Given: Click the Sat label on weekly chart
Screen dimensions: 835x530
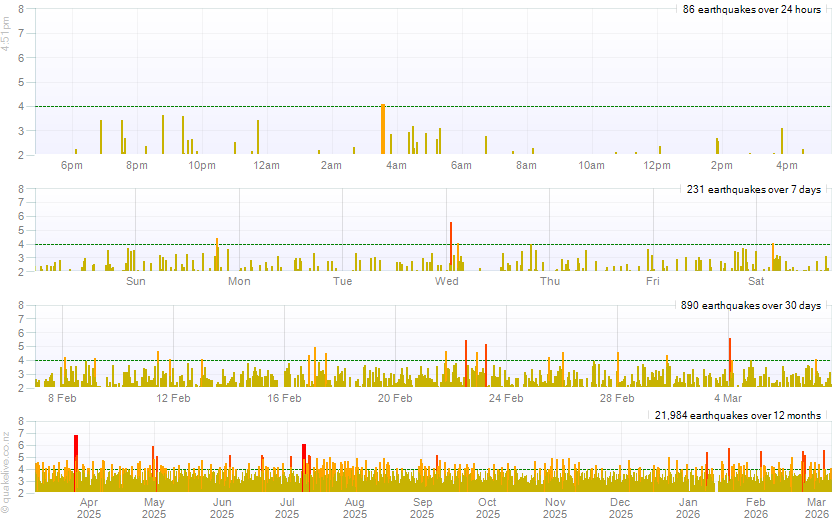Looking at the screenshot, I should 756,282.
